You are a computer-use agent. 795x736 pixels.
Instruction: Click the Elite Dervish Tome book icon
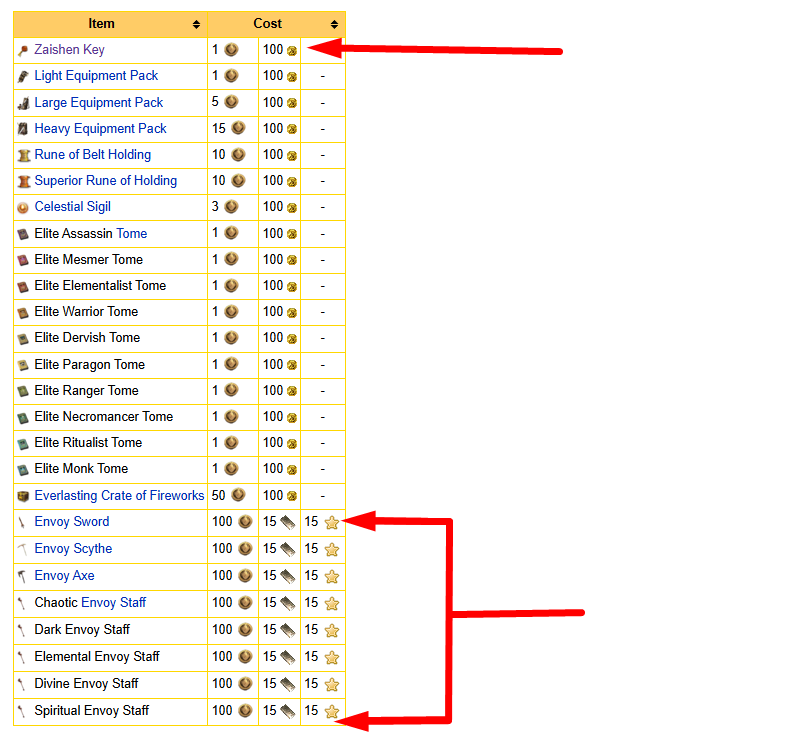point(23,339)
